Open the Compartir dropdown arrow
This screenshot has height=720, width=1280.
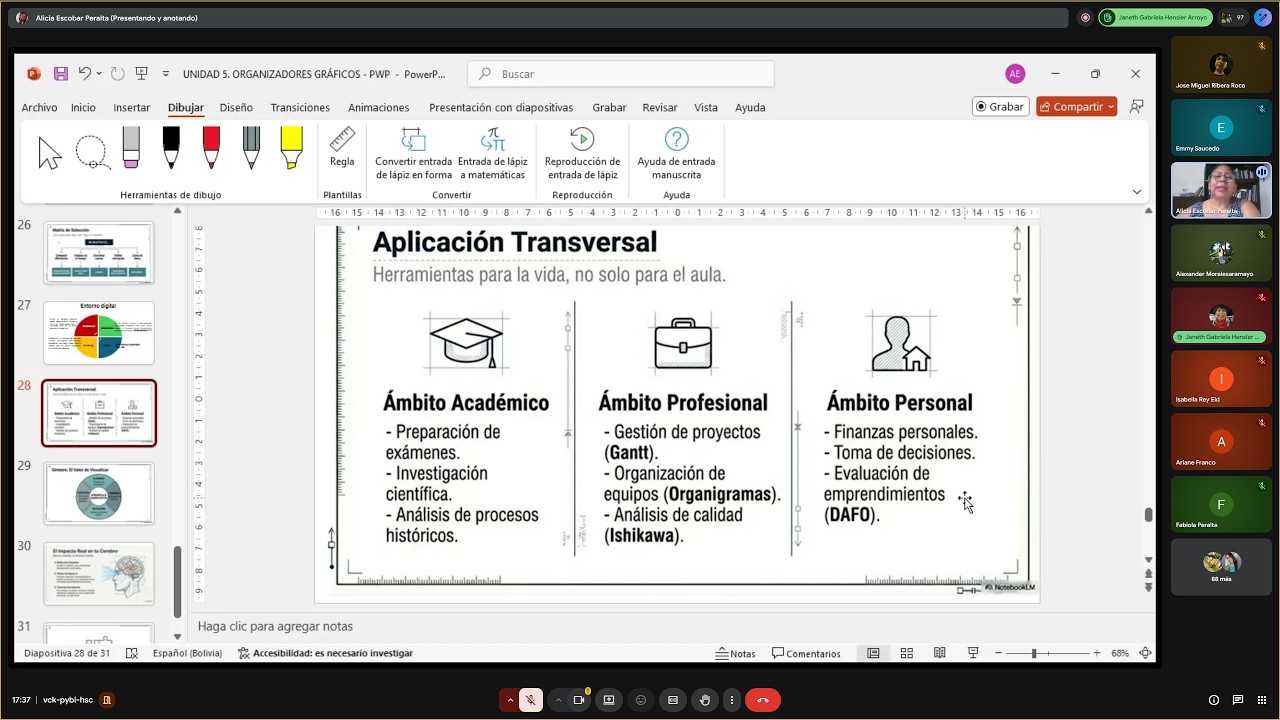(1111, 107)
